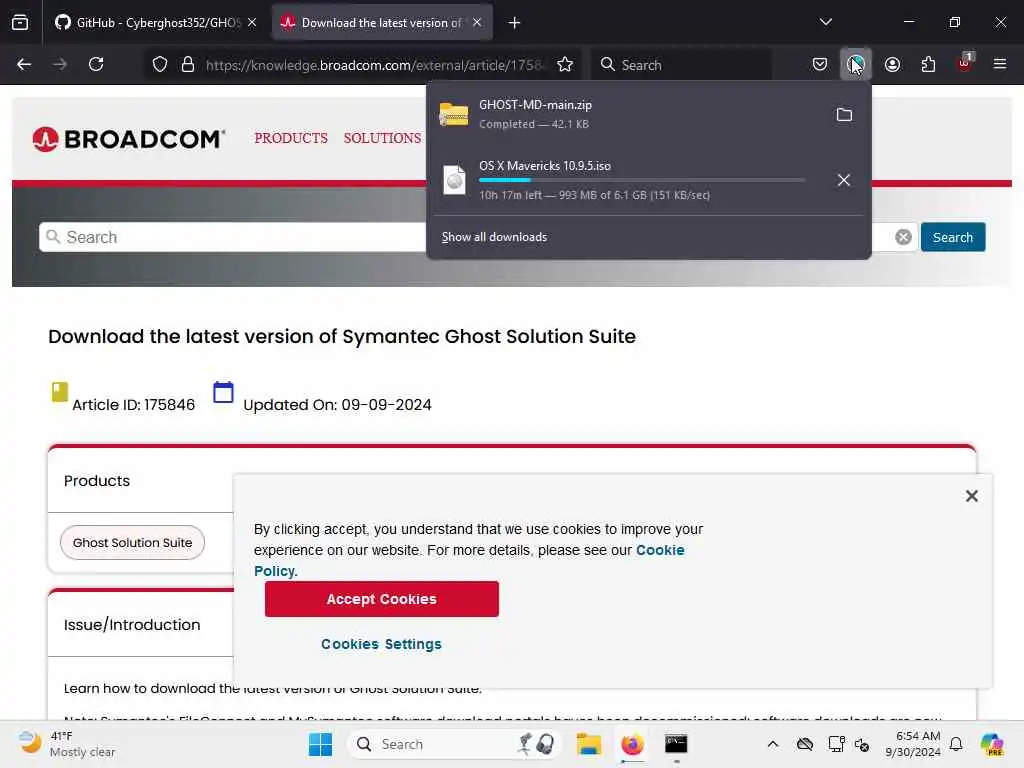Open the display network tray icon
Image resolution: width=1024 pixels, height=768 pixels.
(836, 744)
